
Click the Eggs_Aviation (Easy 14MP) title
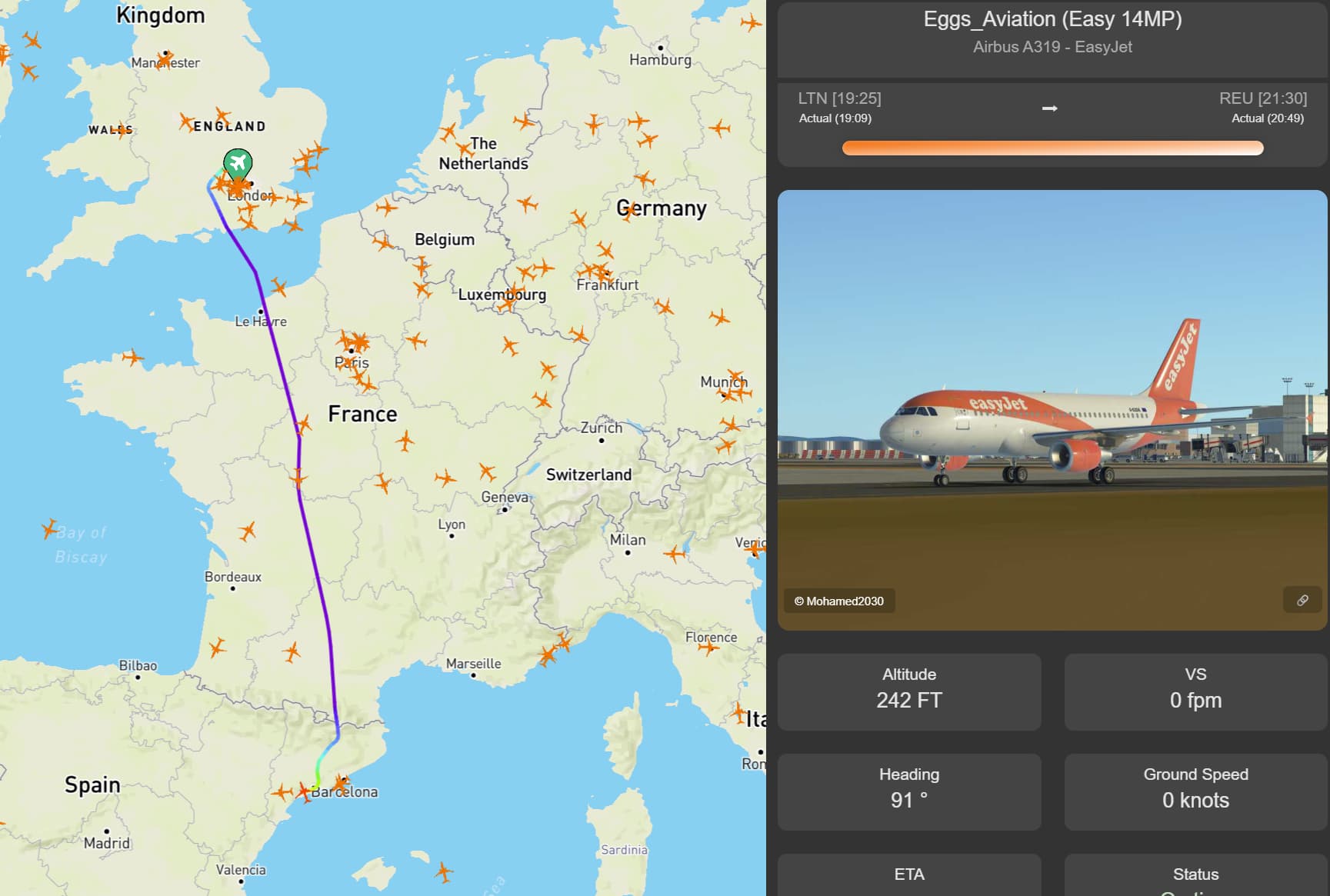click(x=1052, y=19)
